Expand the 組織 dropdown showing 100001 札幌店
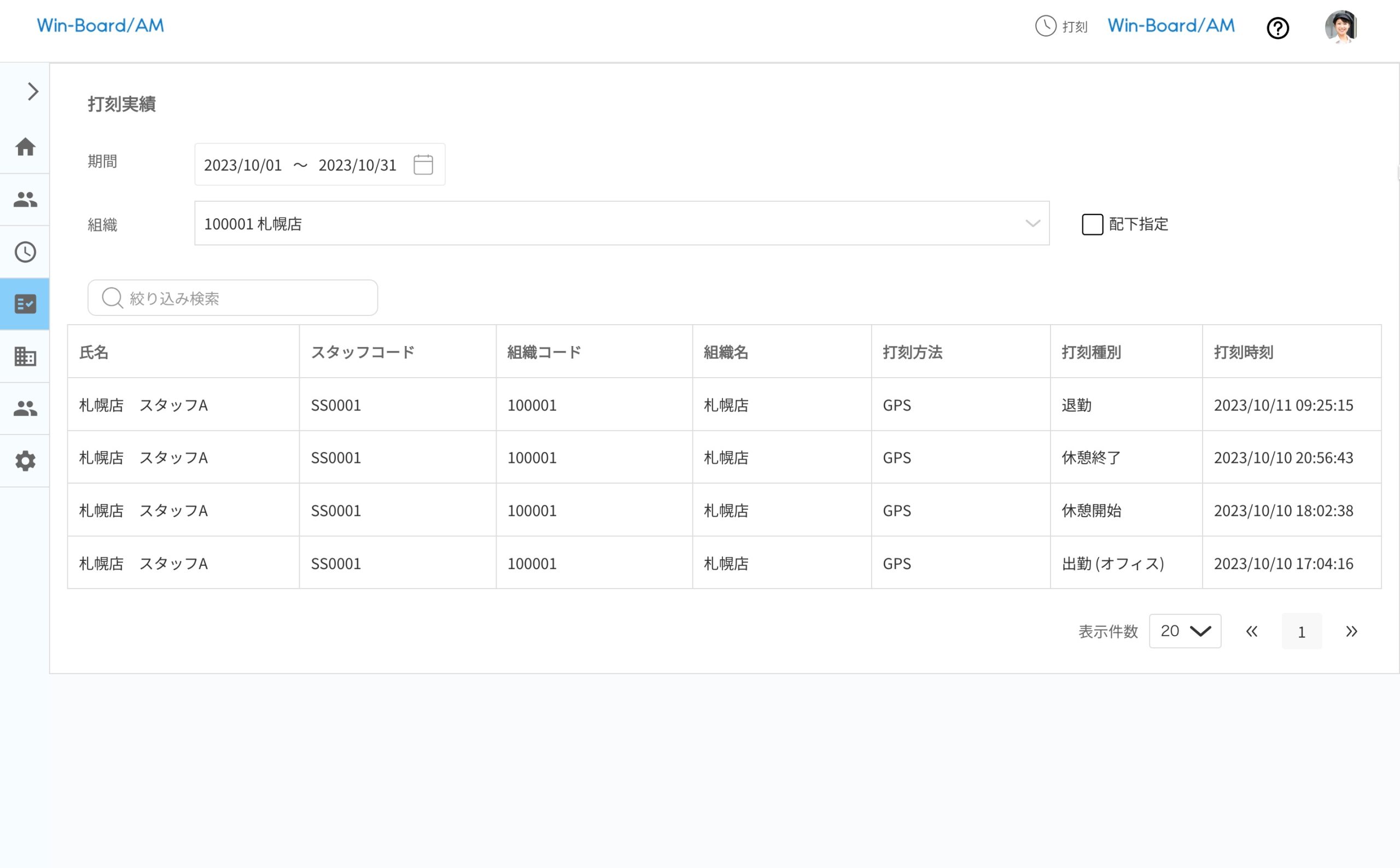Viewport: 1400px width, 868px height. click(1032, 224)
